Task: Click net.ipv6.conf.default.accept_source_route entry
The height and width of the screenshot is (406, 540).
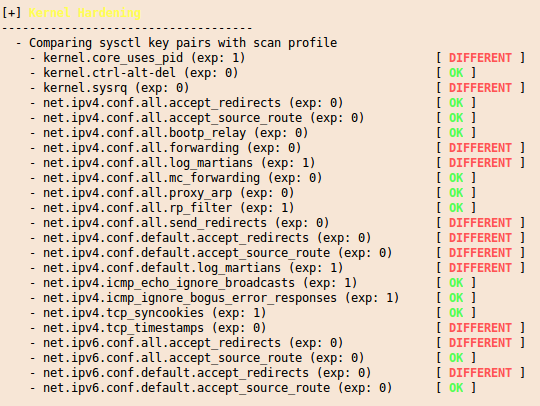Action: pos(217,388)
